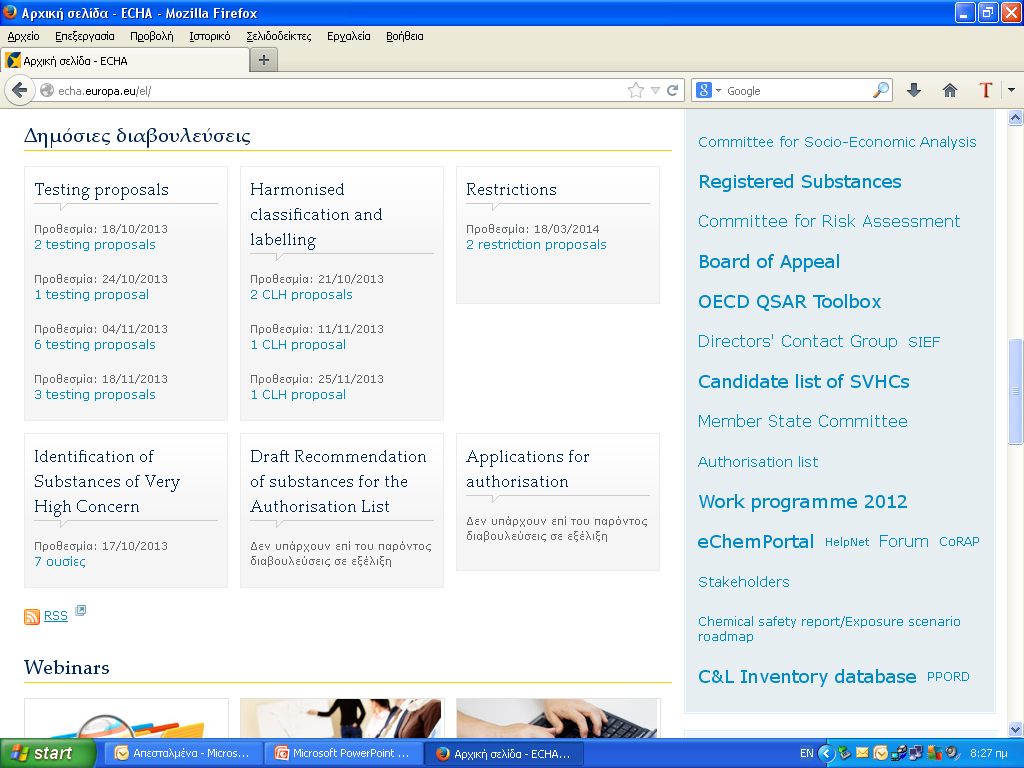Open OECD QSAR Toolbox link

pos(790,302)
